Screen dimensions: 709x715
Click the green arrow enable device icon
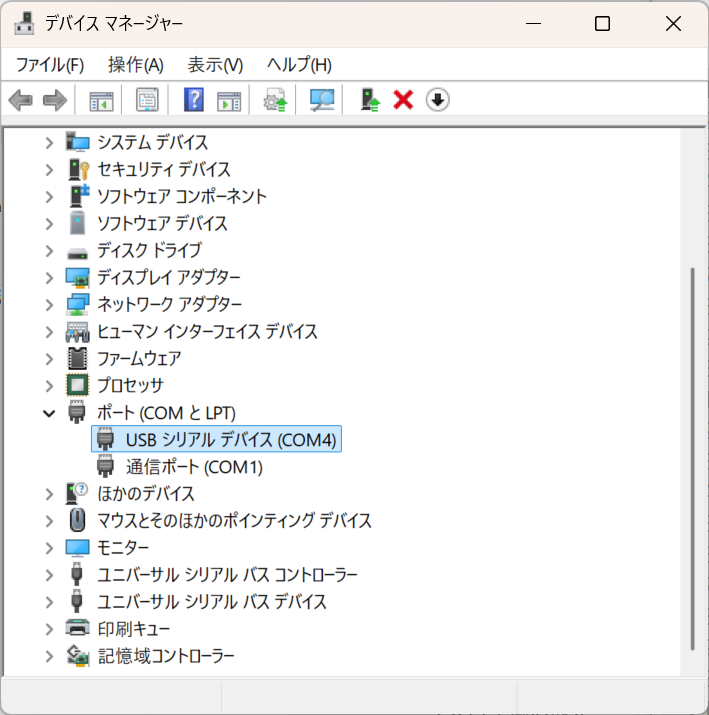[371, 100]
